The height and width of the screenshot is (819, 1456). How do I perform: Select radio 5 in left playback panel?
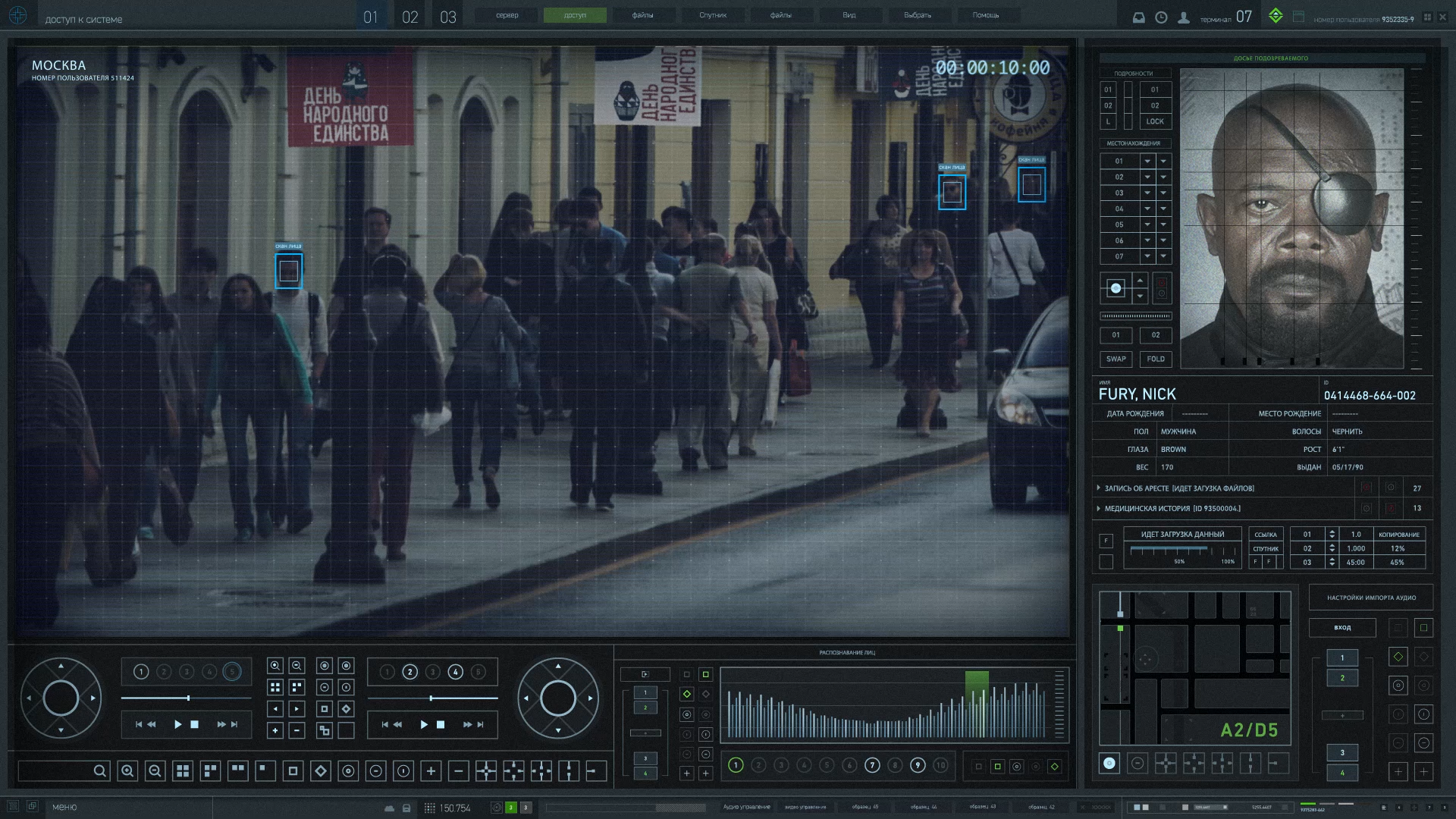232,672
